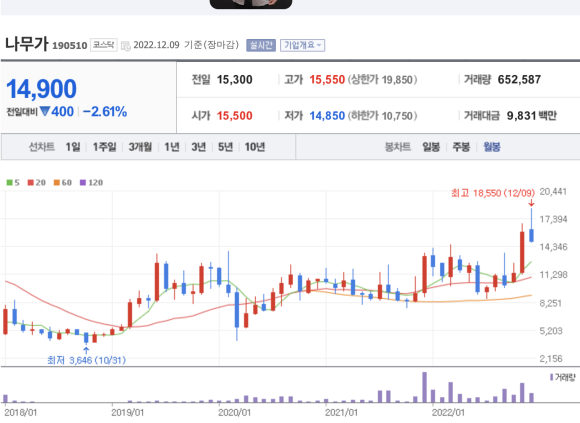The height and width of the screenshot is (423, 580).
Task: Click the 상한가 19,850 text
Action: 382,80
